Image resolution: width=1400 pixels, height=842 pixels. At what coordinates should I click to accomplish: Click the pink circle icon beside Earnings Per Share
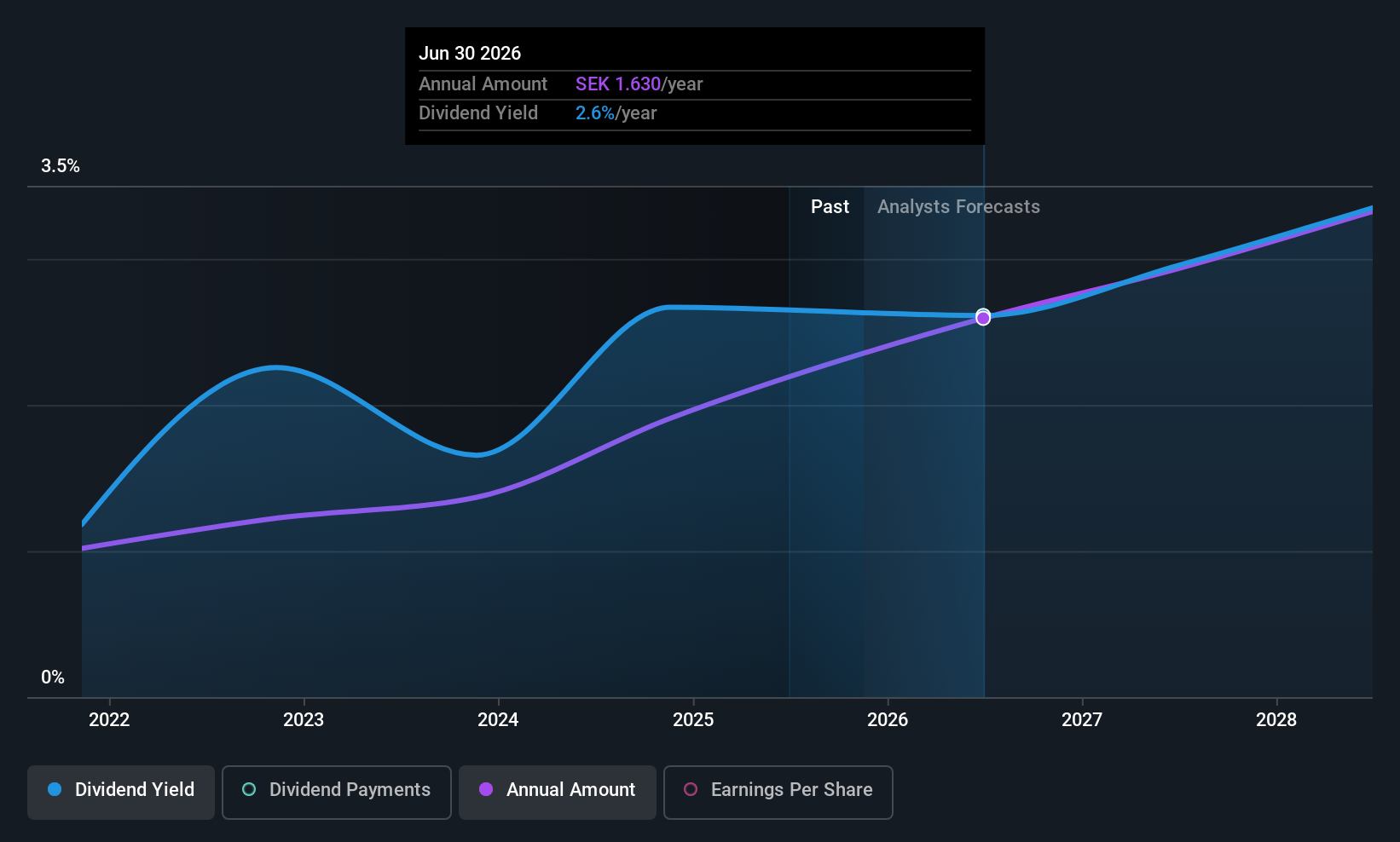(x=691, y=789)
